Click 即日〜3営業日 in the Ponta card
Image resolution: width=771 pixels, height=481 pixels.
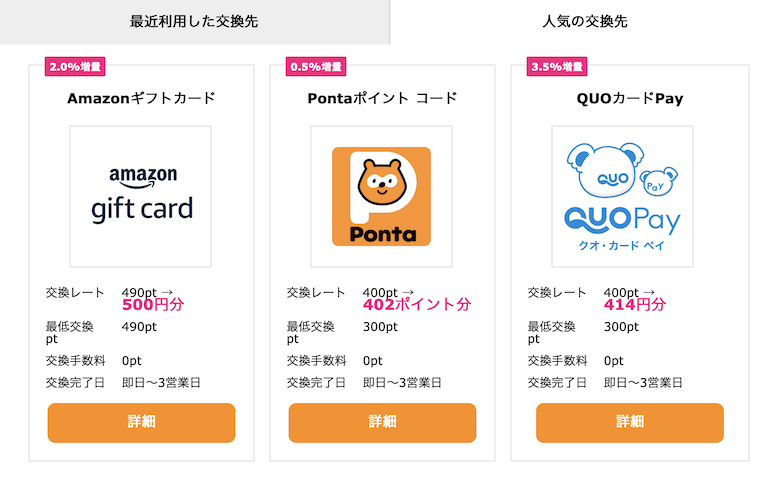pos(402,383)
